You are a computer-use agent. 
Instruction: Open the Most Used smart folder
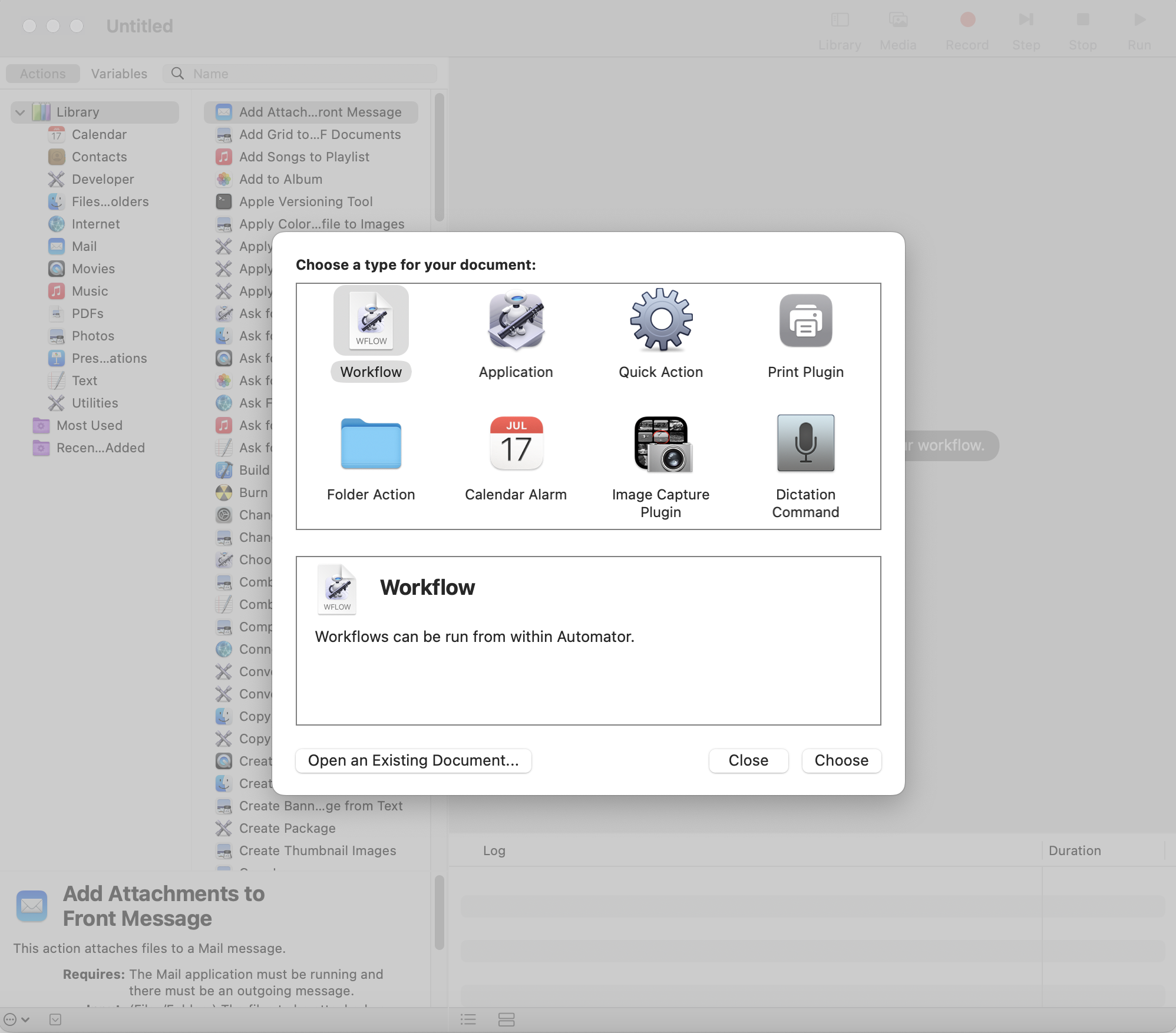(x=90, y=425)
